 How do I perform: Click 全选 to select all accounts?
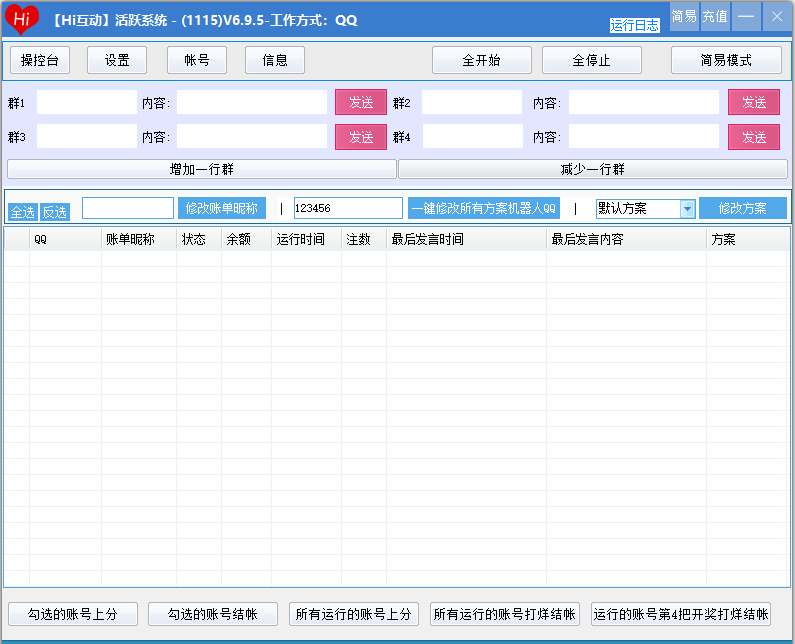(23, 212)
